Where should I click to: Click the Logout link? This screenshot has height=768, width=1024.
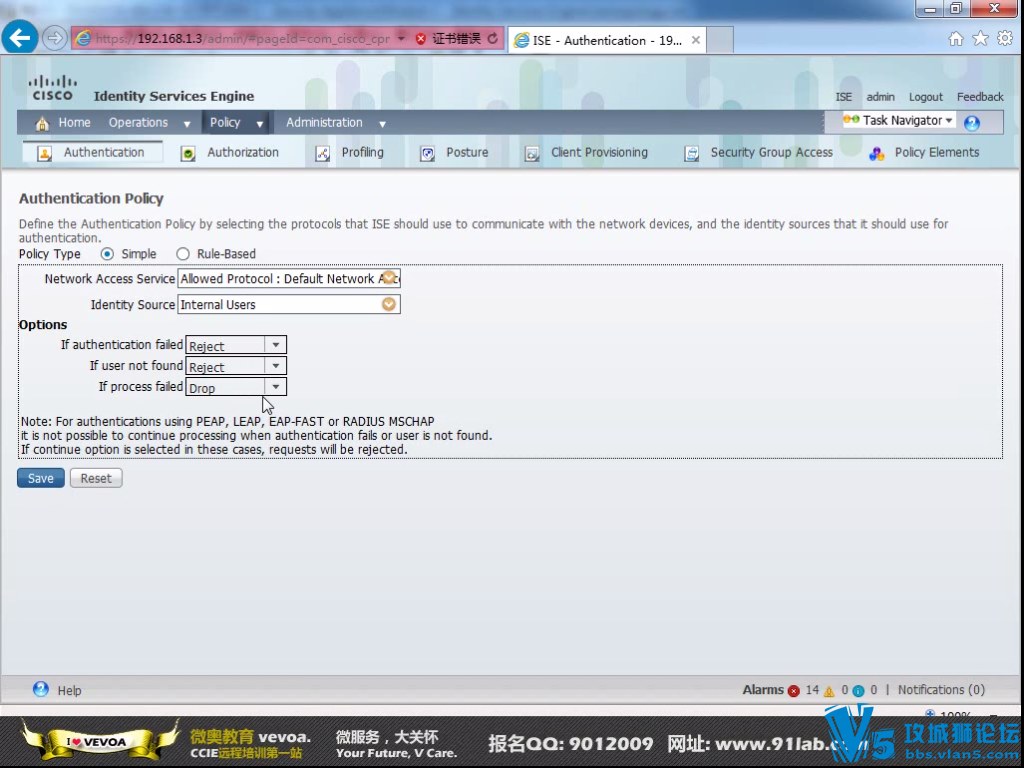pos(925,97)
